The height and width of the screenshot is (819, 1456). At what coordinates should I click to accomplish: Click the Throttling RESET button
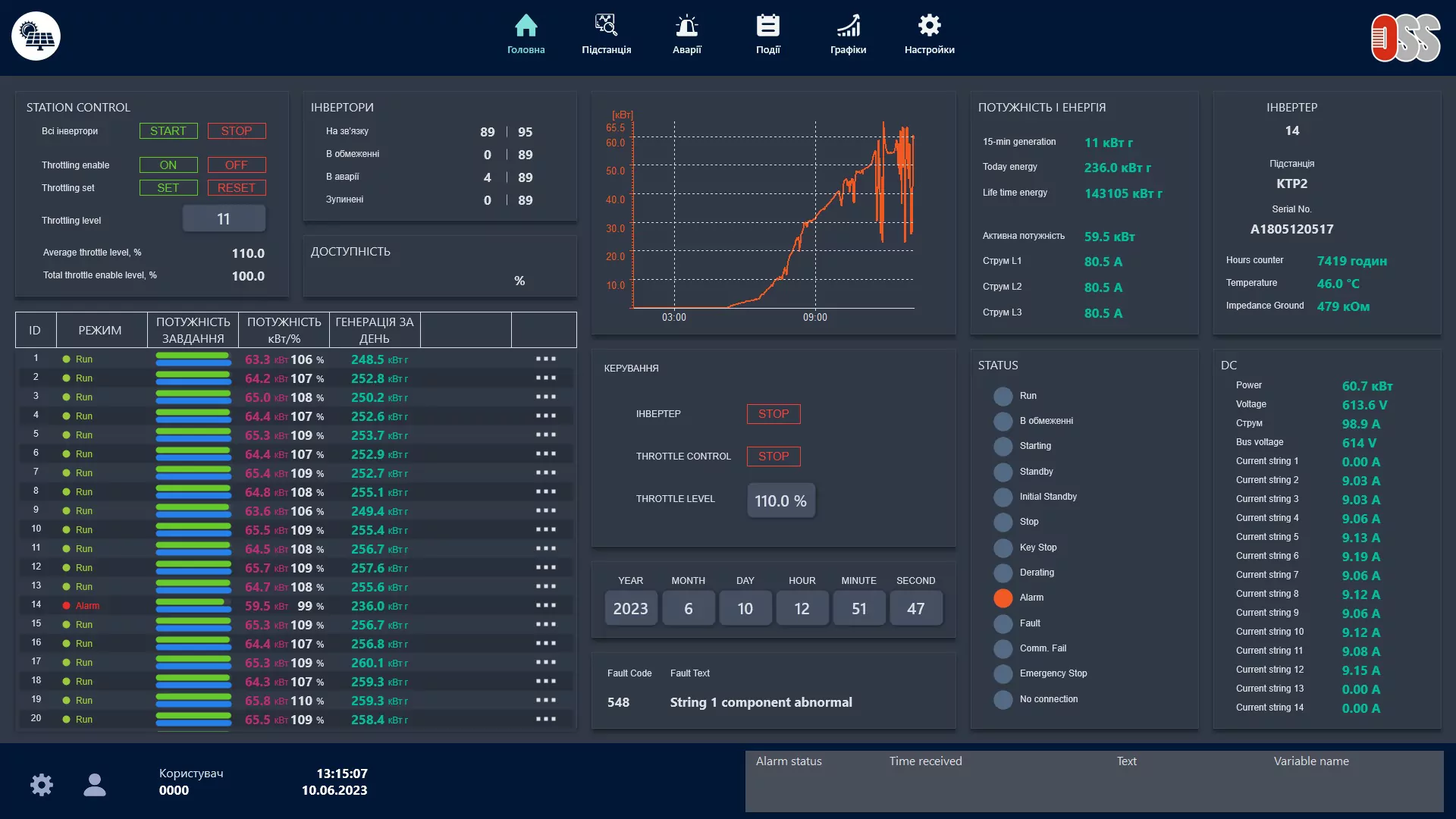237,187
